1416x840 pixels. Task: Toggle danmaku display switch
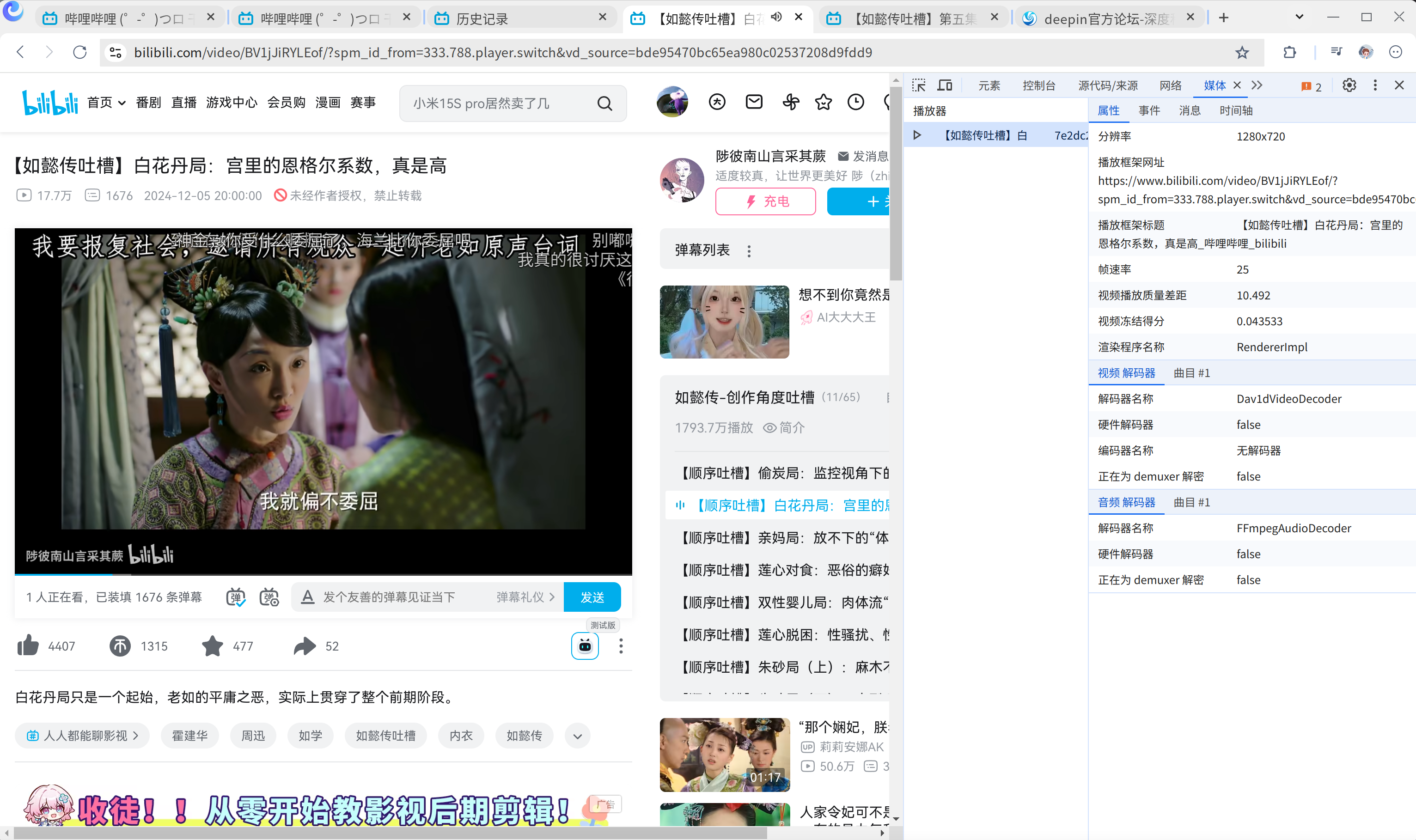[236, 597]
